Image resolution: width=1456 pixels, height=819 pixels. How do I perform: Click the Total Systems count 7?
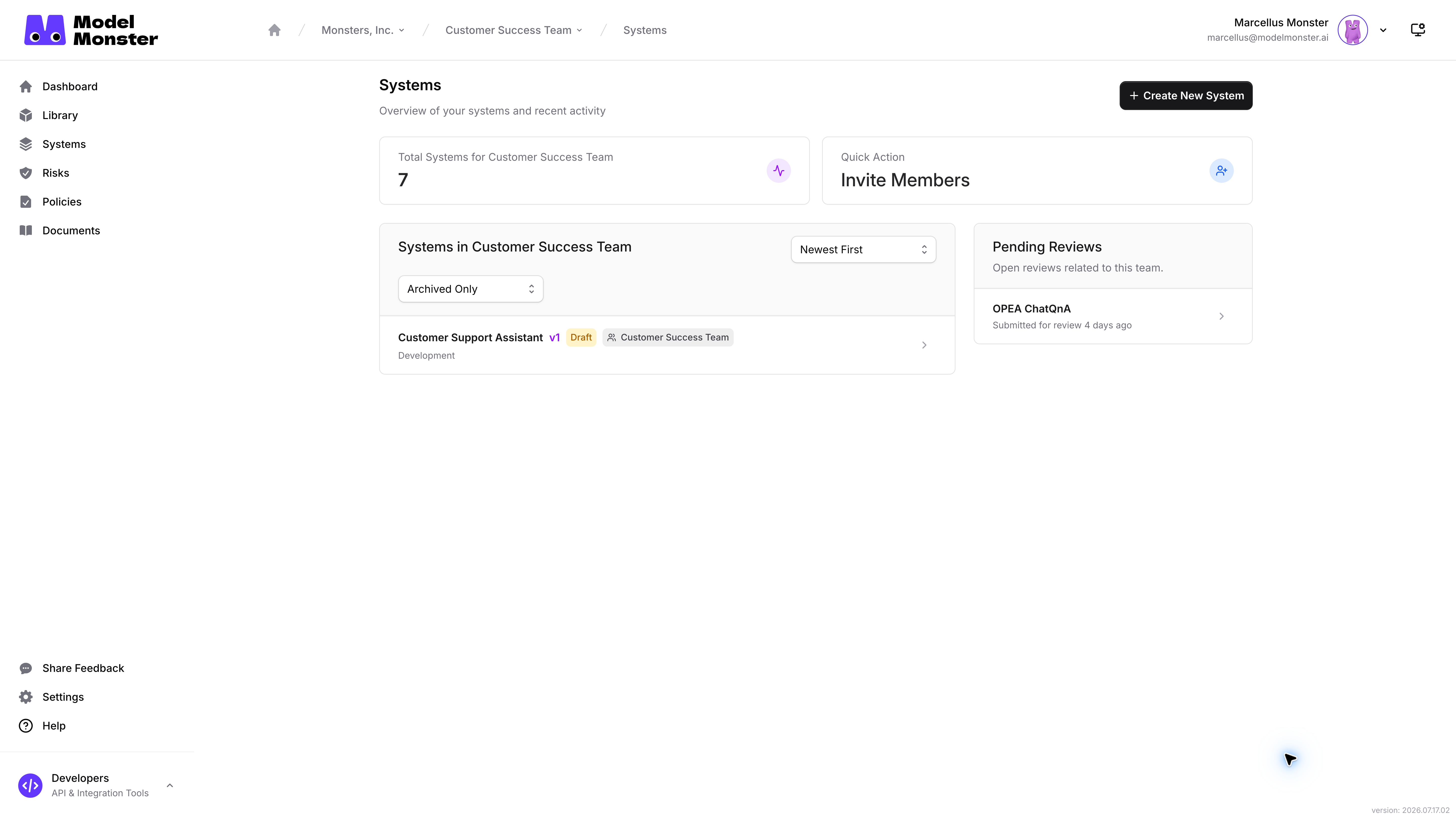tap(403, 180)
